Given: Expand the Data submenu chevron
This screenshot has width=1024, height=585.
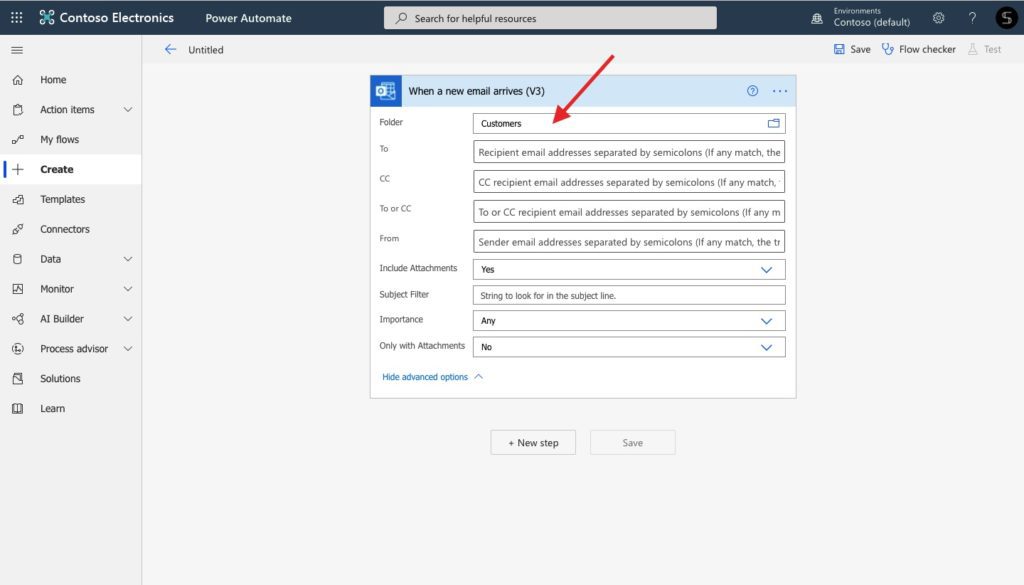Looking at the screenshot, I should coord(128,259).
